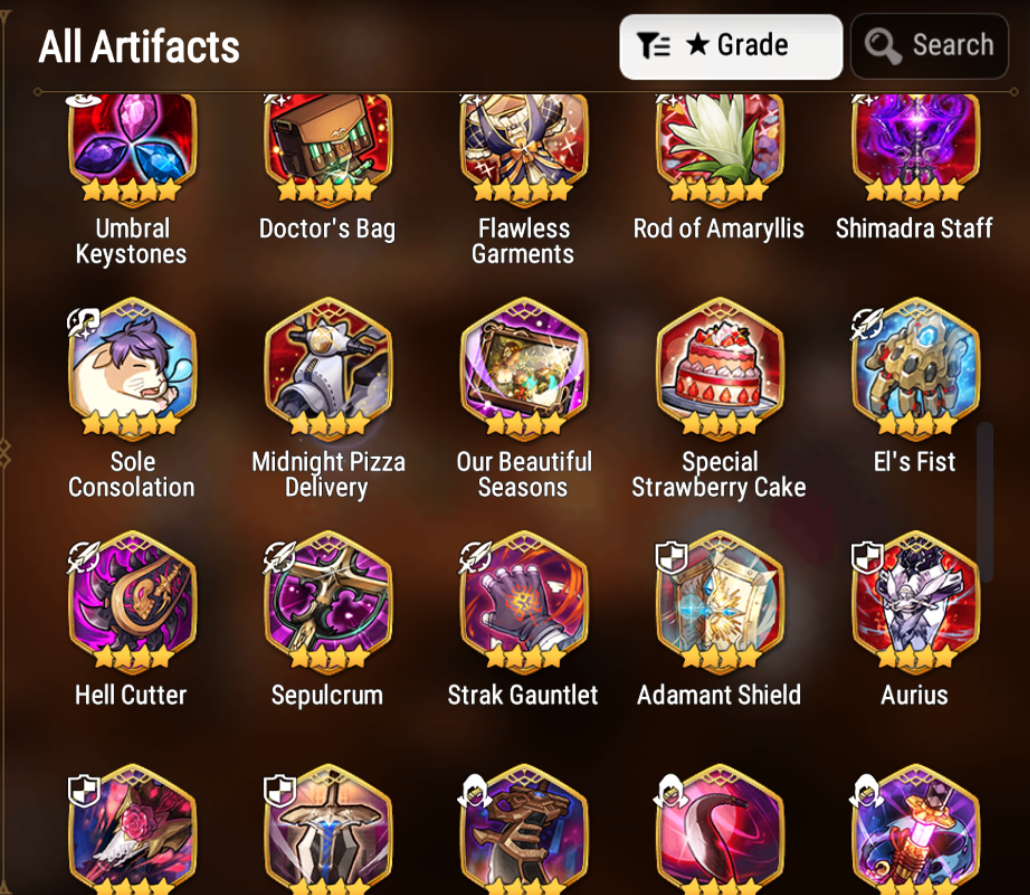Open the Grade sort filter dropdown
This screenshot has height=895, width=1030.
[x=730, y=47]
